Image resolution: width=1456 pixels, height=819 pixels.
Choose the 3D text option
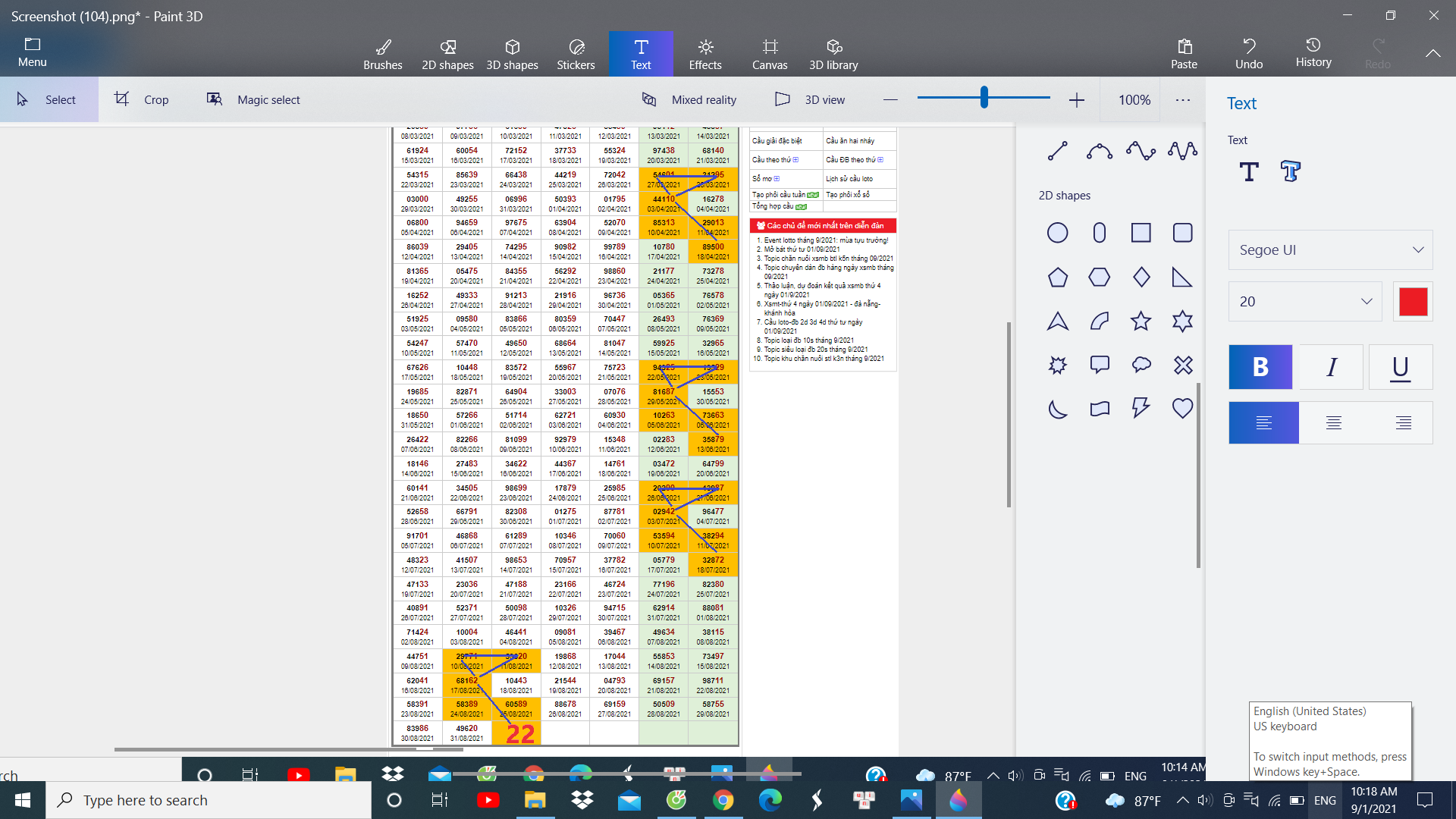(1290, 172)
